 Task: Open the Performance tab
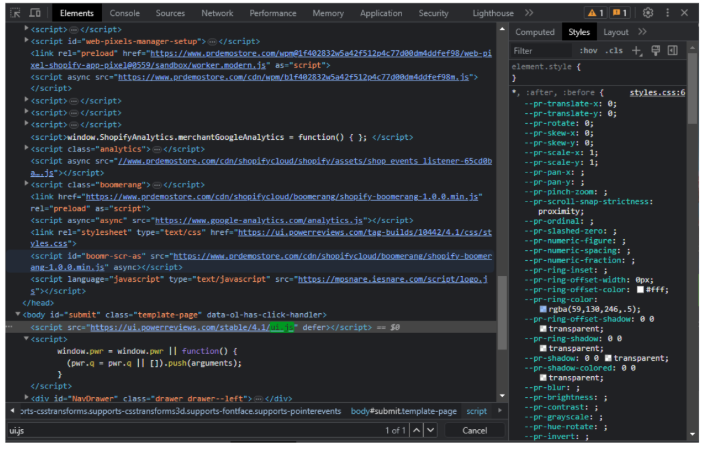click(273, 13)
